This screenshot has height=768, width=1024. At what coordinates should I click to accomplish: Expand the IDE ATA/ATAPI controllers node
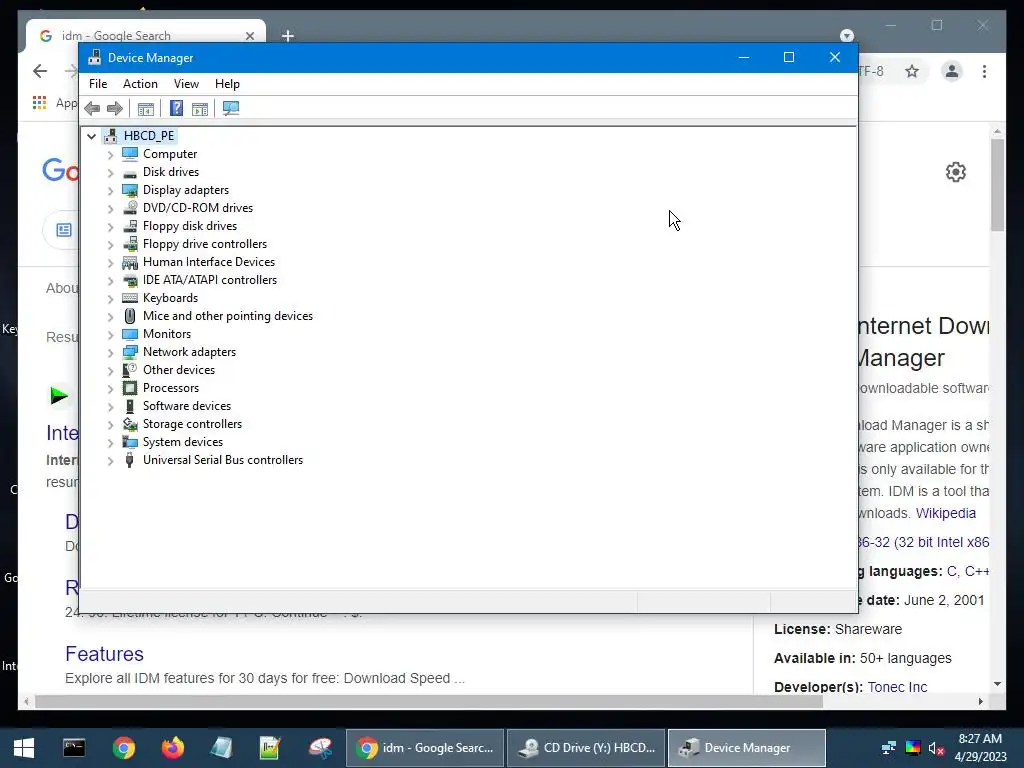coord(110,280)
